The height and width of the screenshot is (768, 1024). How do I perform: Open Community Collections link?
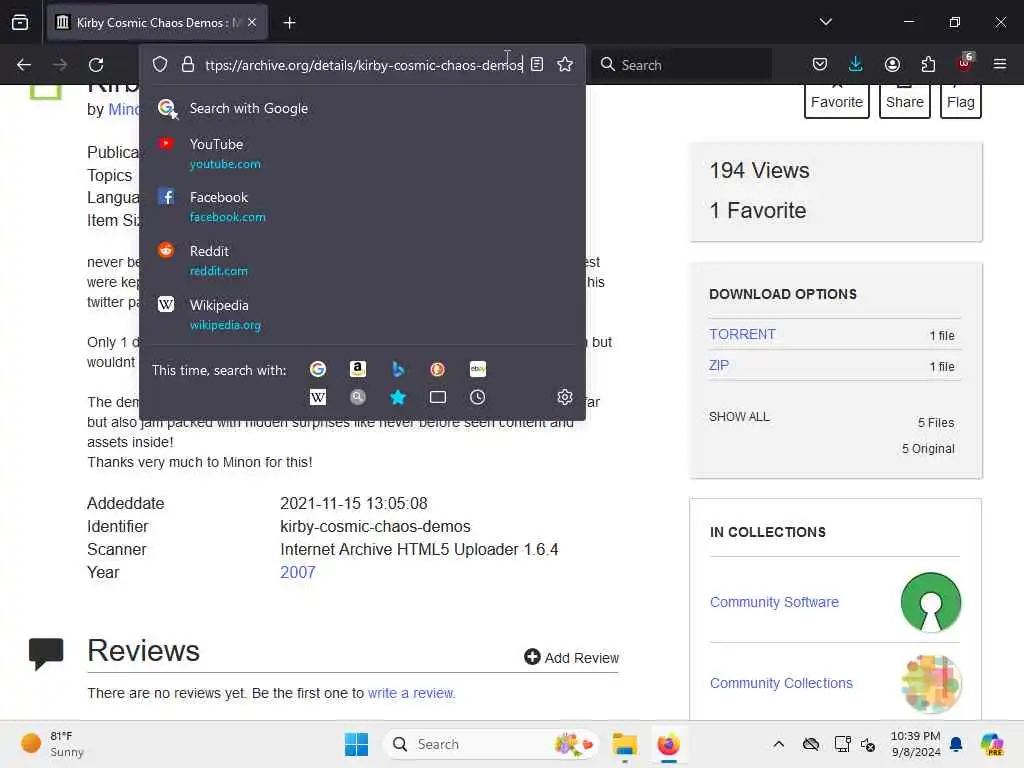pyautogui.click(x=781, y=683)
